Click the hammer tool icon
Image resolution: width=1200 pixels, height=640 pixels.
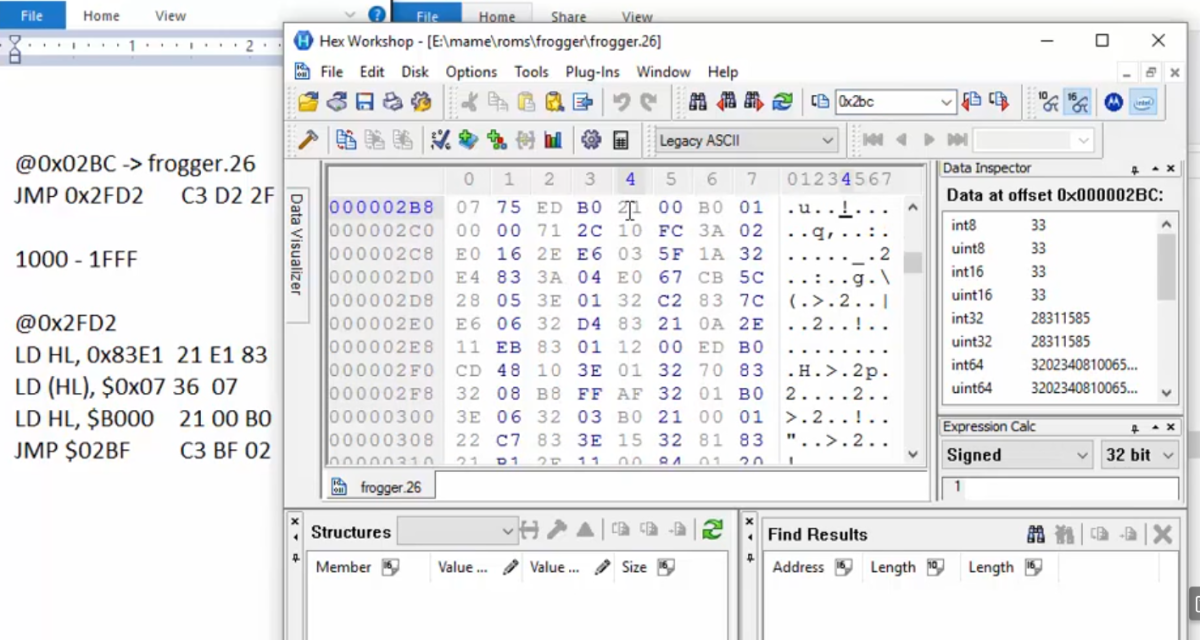(308, 140)
